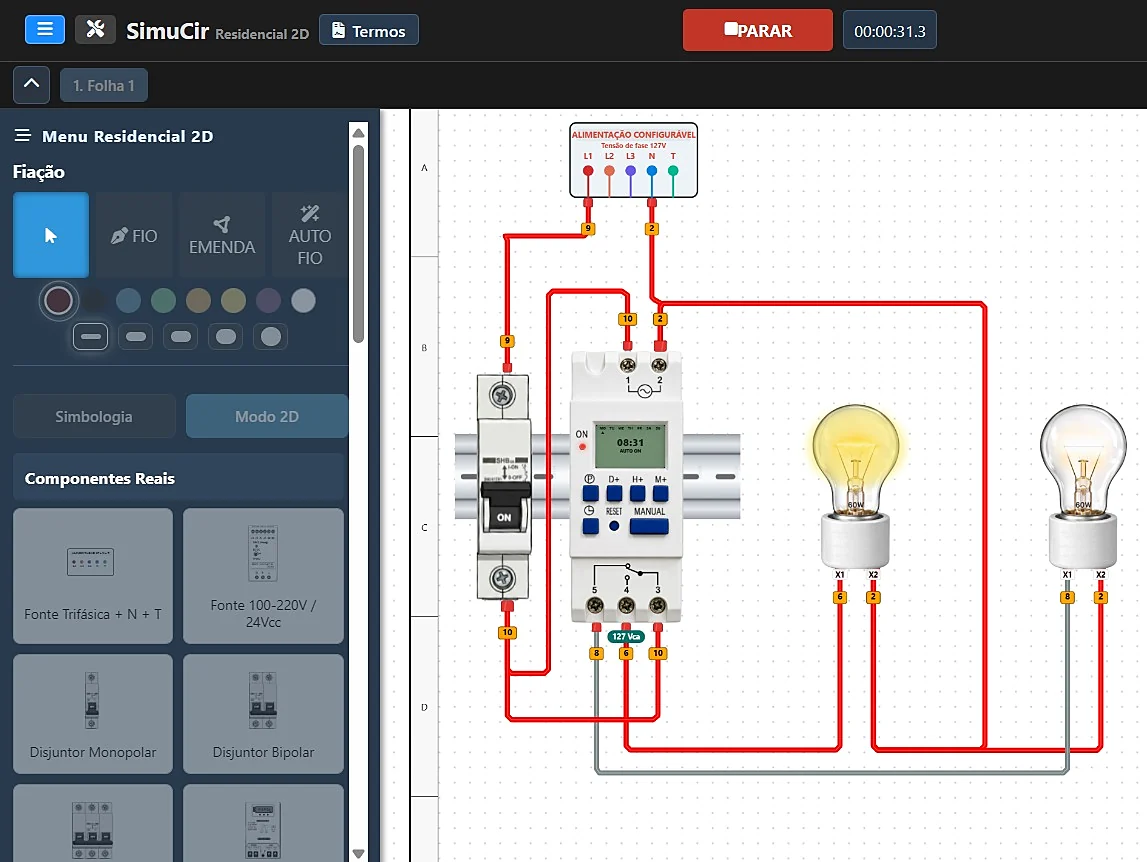Click the T green ground terminal
Screen dimensions: 1147x862
pos(673,171)
